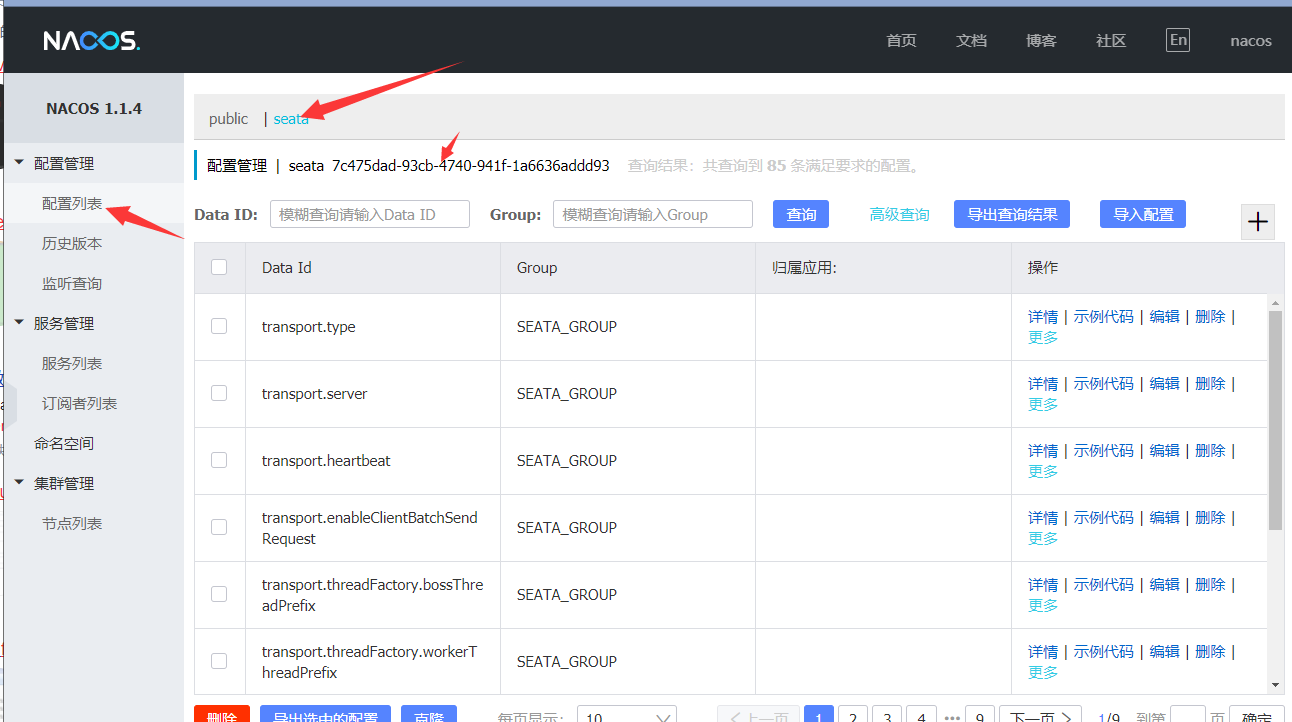Open 命名空间 in the sidebar
The height and width of the screenshot is (722, 1292).
(x=64, y=443)
